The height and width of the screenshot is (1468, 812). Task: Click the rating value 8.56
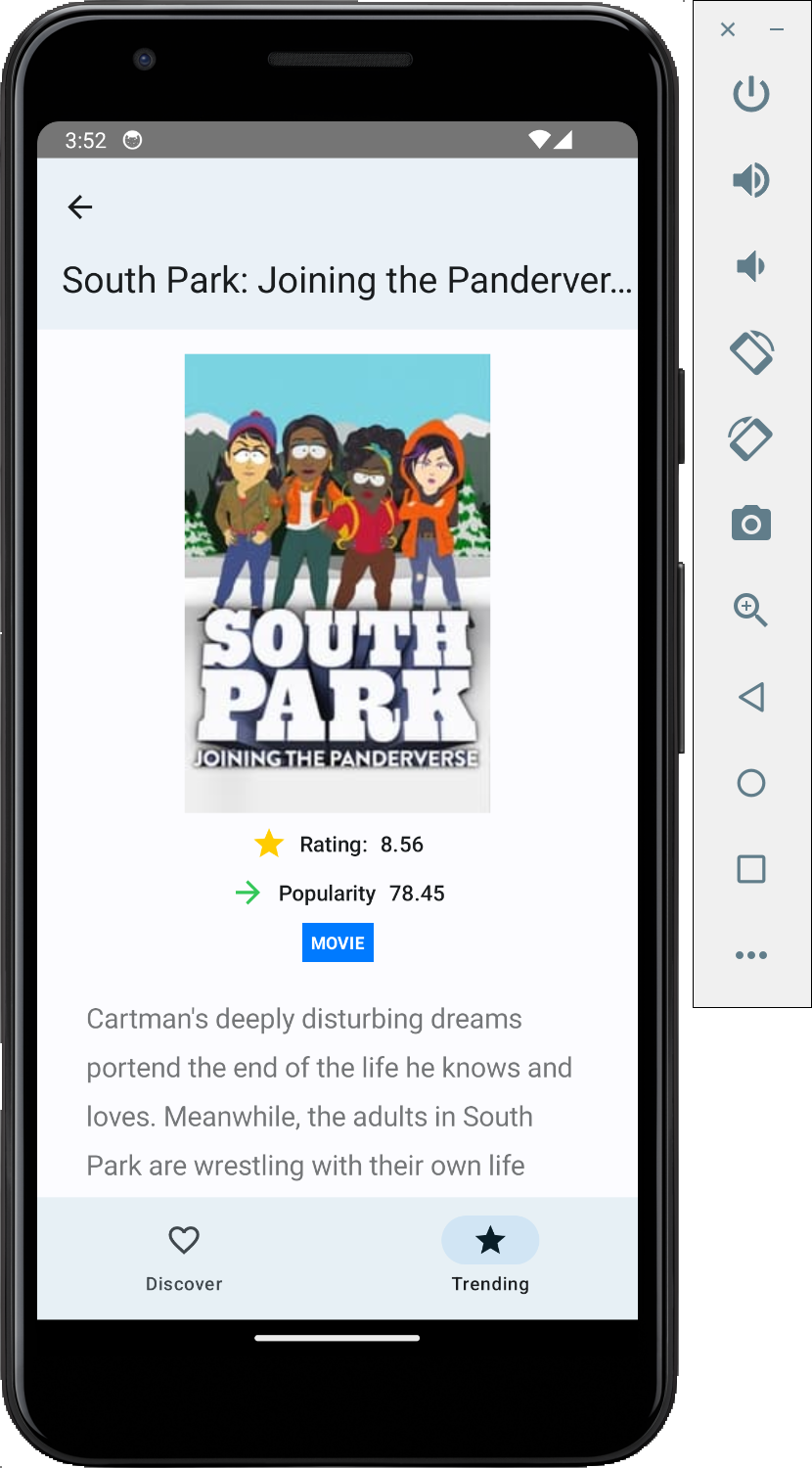(x=402, y=845)
